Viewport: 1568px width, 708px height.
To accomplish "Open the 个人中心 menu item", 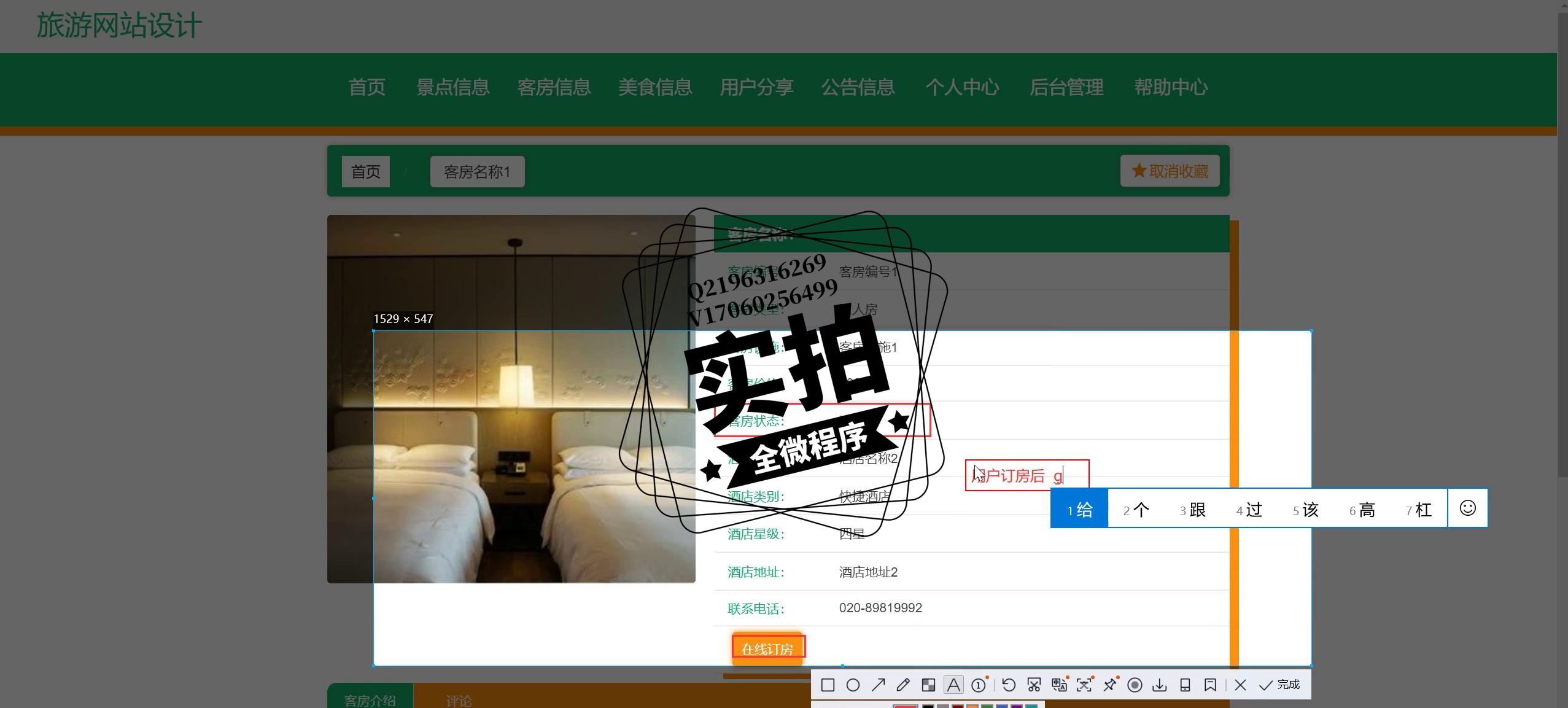I will 963,87.
